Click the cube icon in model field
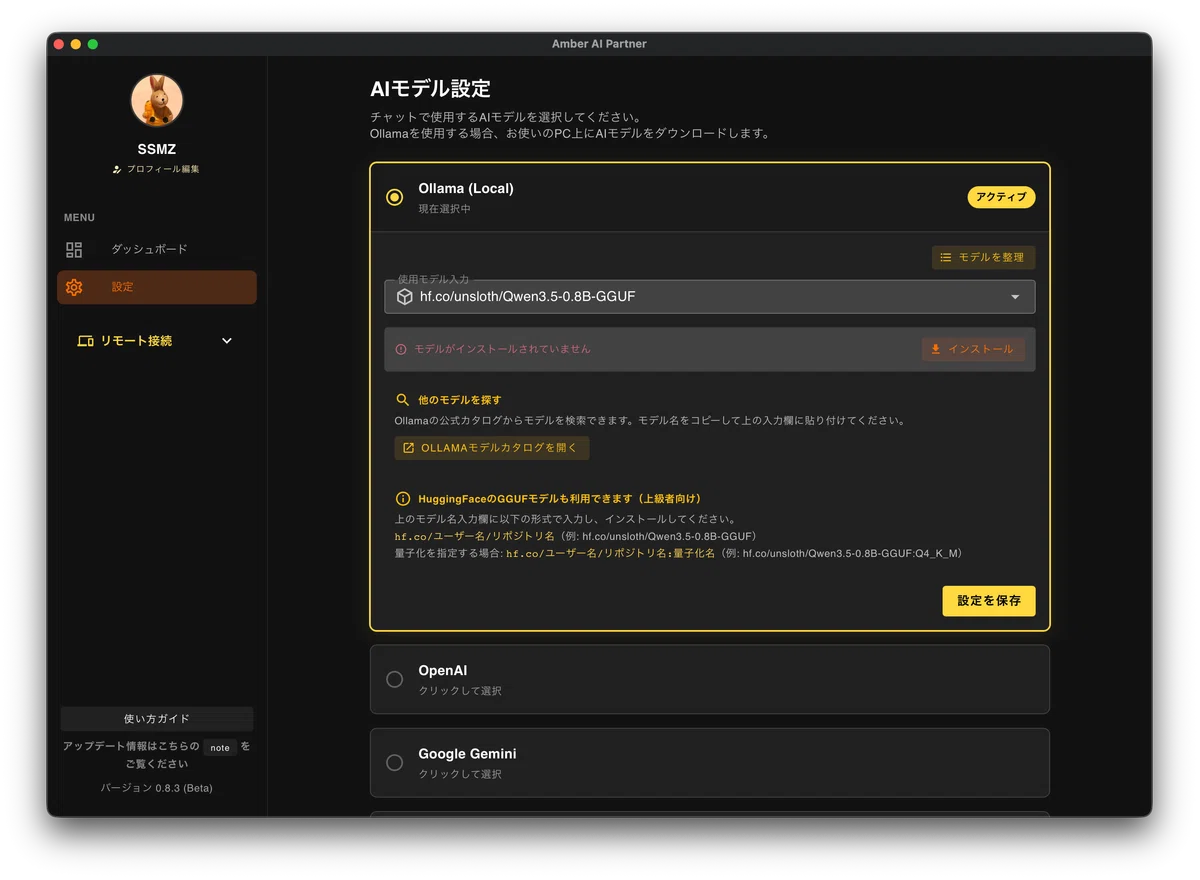The image size is (1200, 880). click(x=405, y=297)
